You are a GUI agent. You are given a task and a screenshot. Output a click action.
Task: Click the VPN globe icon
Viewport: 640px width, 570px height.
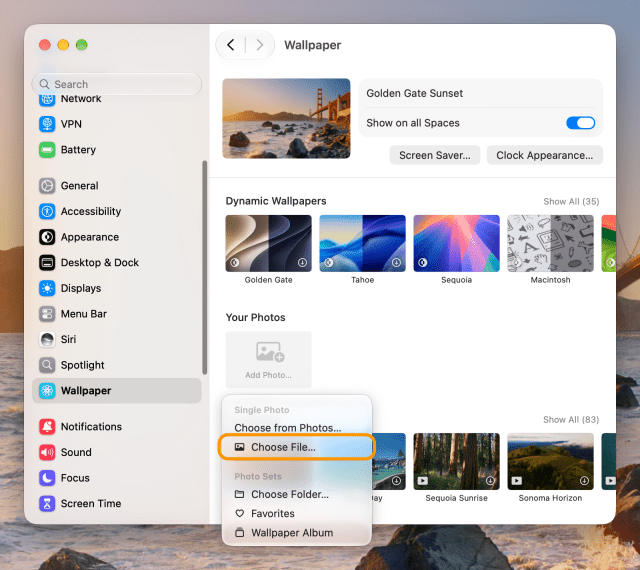[47, 124]
